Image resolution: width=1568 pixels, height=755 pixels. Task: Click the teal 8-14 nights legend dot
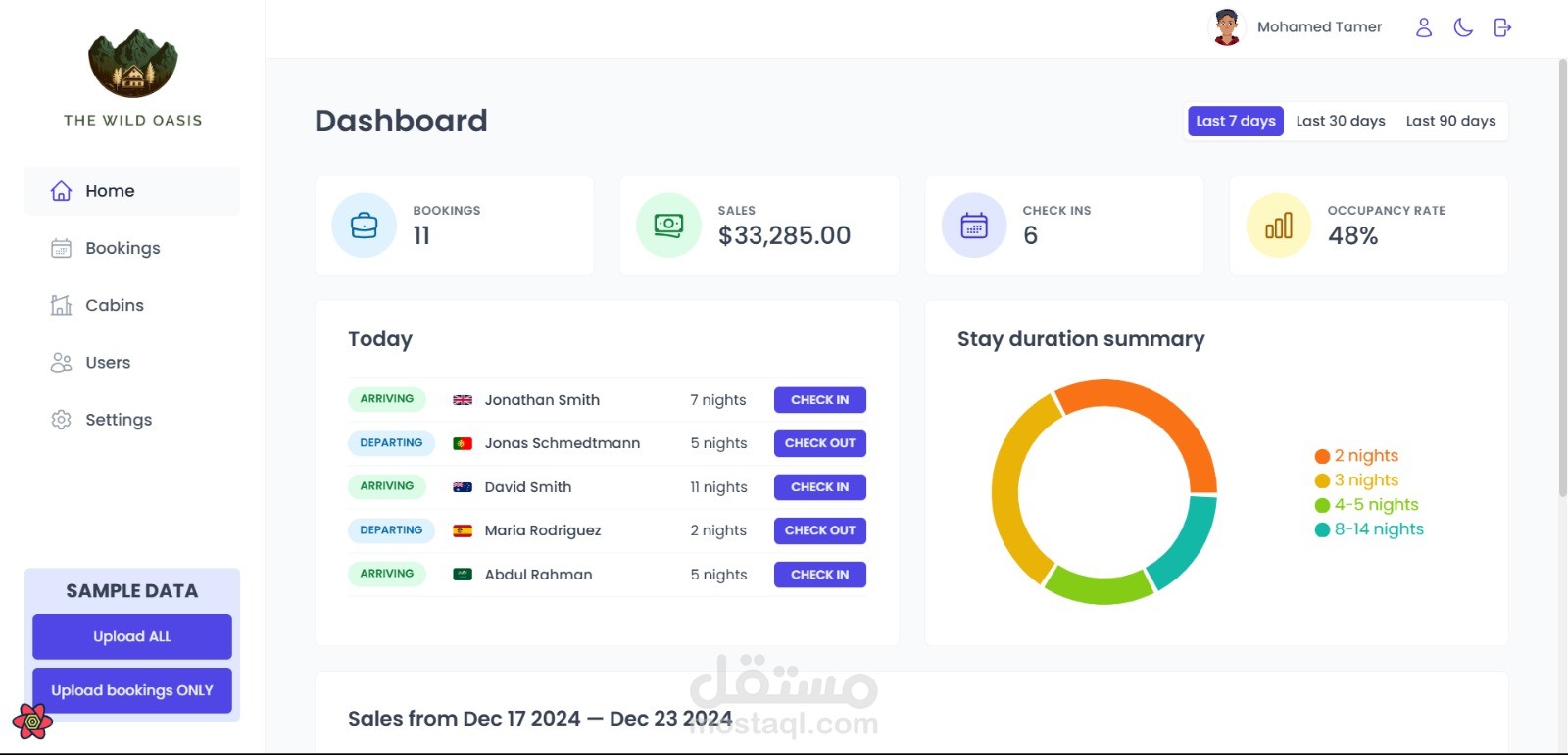[x=1322, y=529]
